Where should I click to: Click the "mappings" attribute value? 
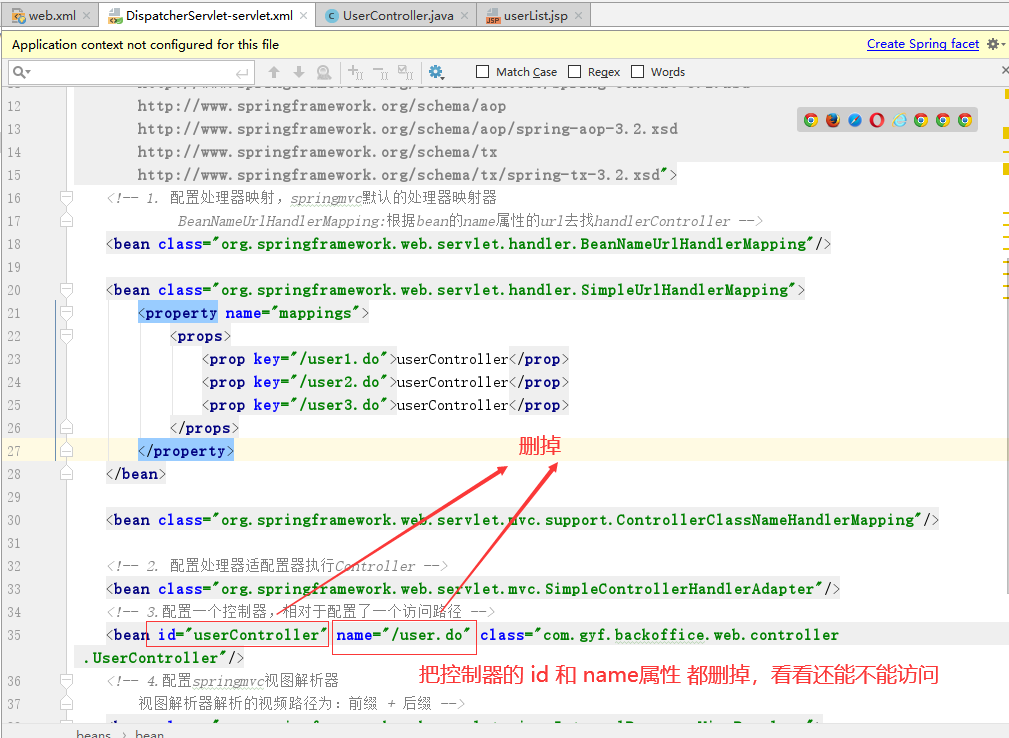tap(315, 313)
